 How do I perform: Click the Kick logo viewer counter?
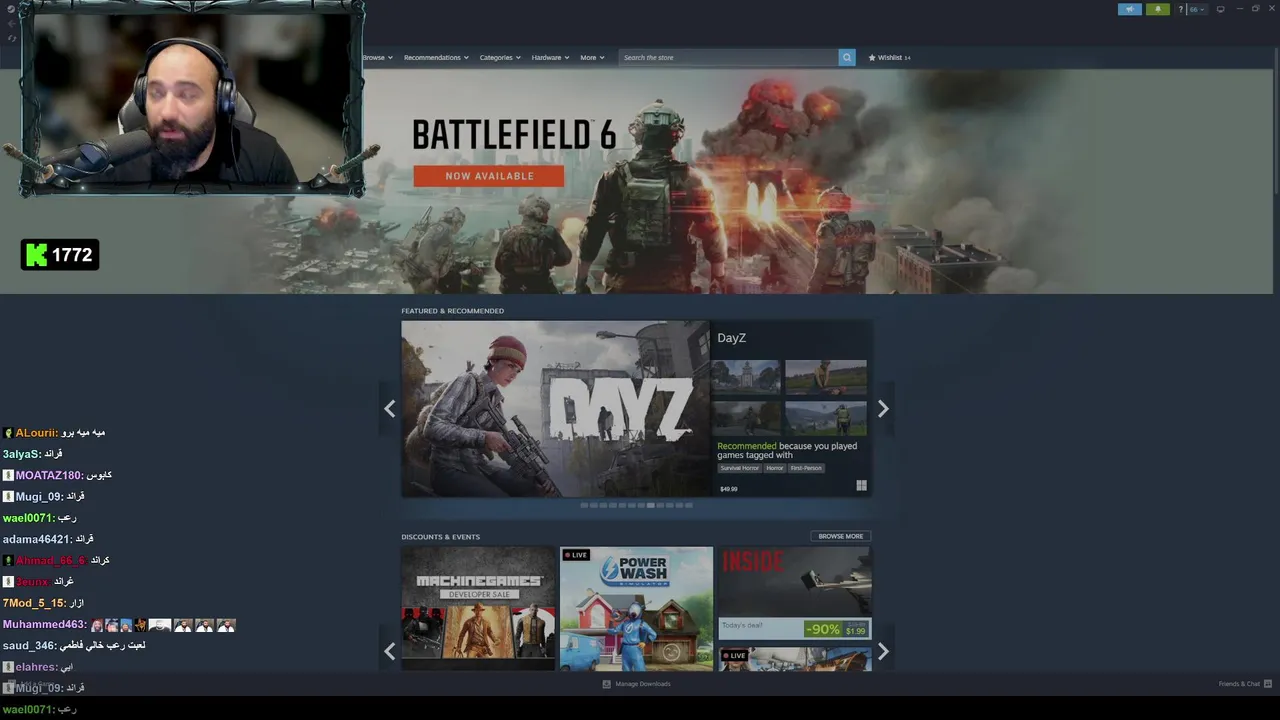click(x=60, y=255)
